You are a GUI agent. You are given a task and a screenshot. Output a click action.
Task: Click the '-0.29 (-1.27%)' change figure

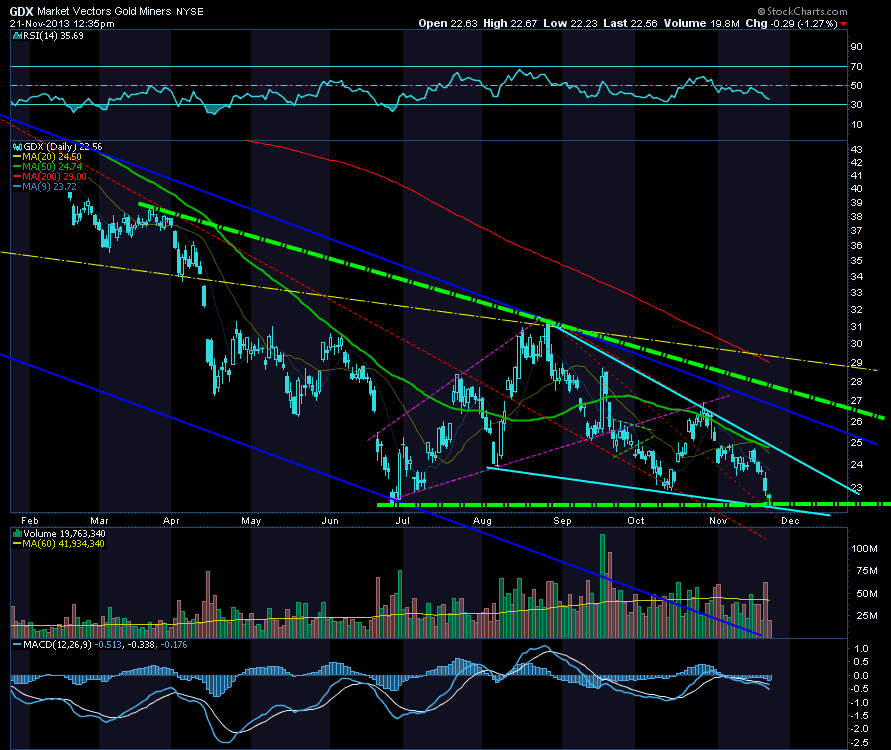pos(803,23)
